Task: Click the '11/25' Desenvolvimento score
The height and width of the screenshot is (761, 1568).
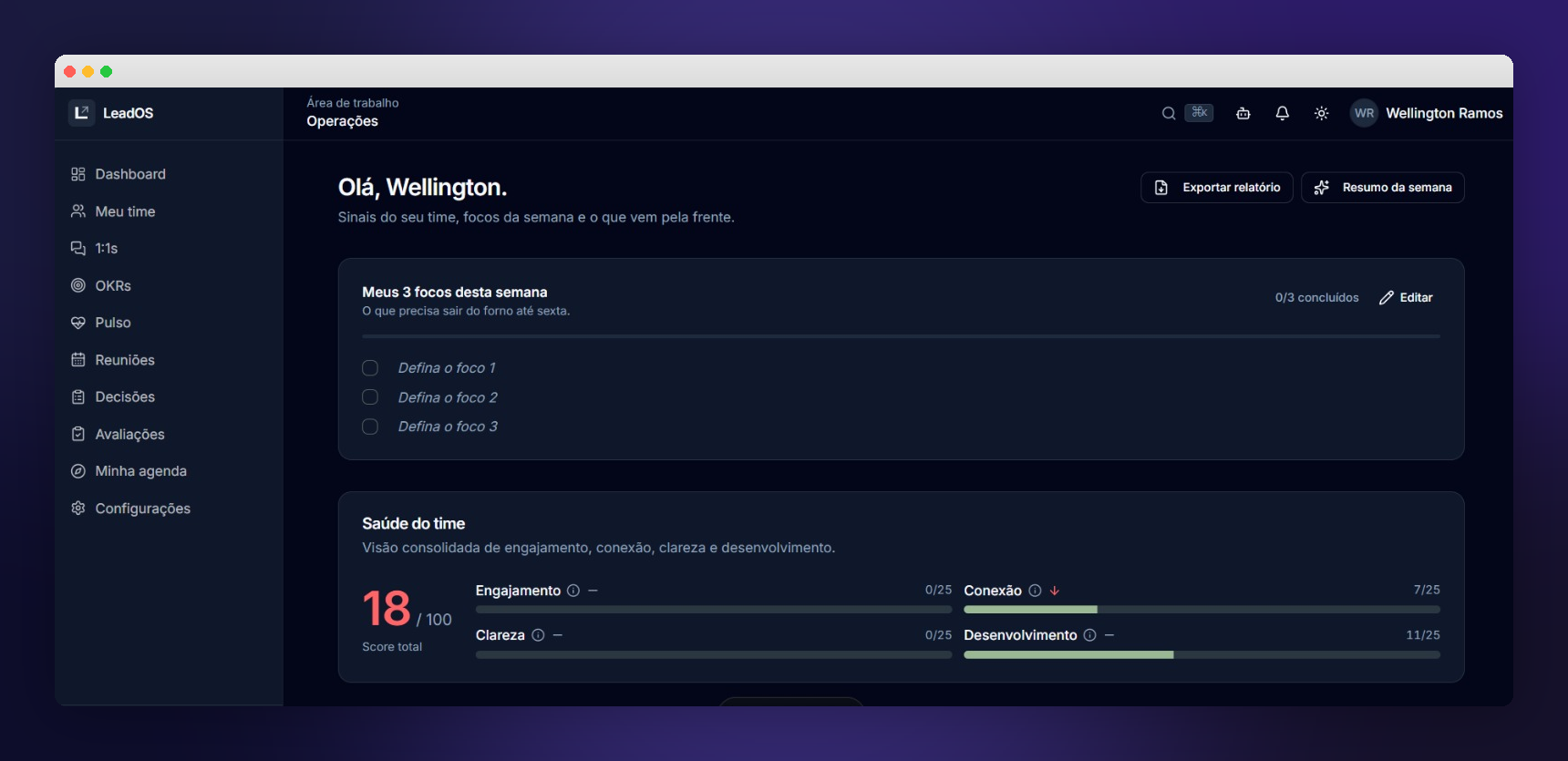Action: (x=1423, y=635)
